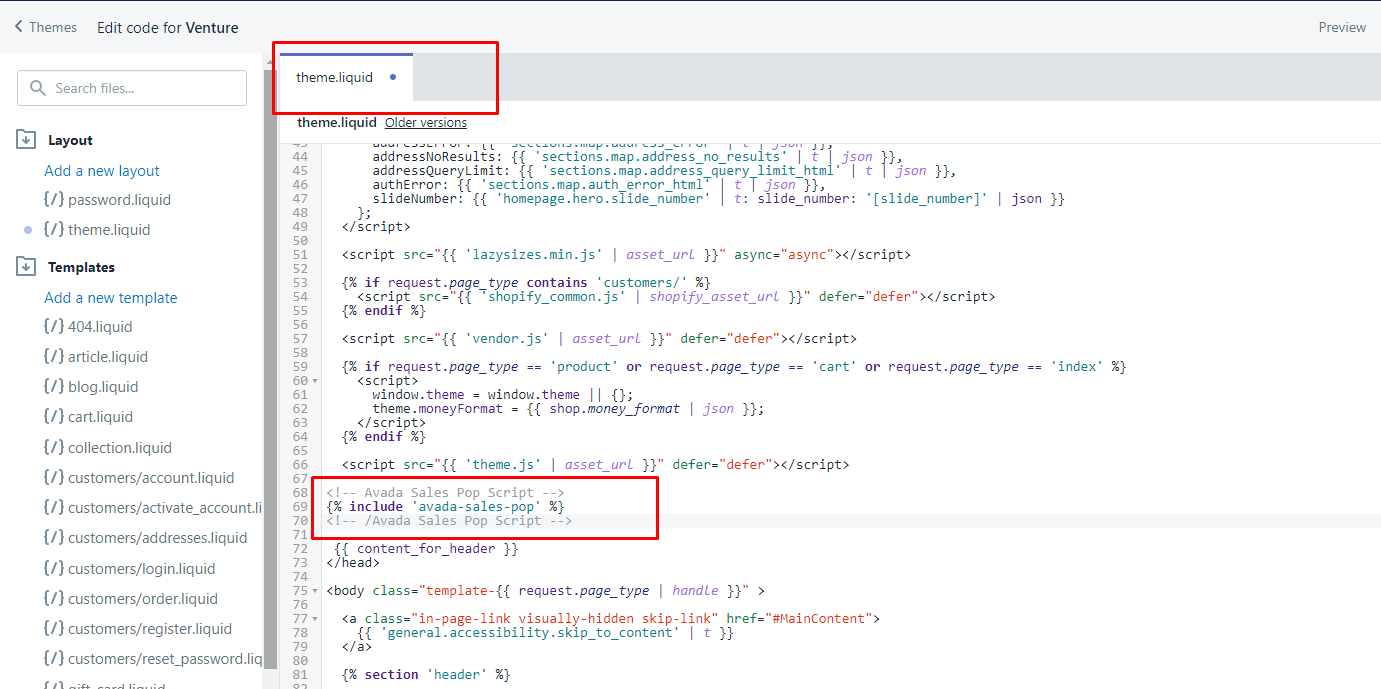
Task: Open customers/order.liquid template
Action: 143,599
